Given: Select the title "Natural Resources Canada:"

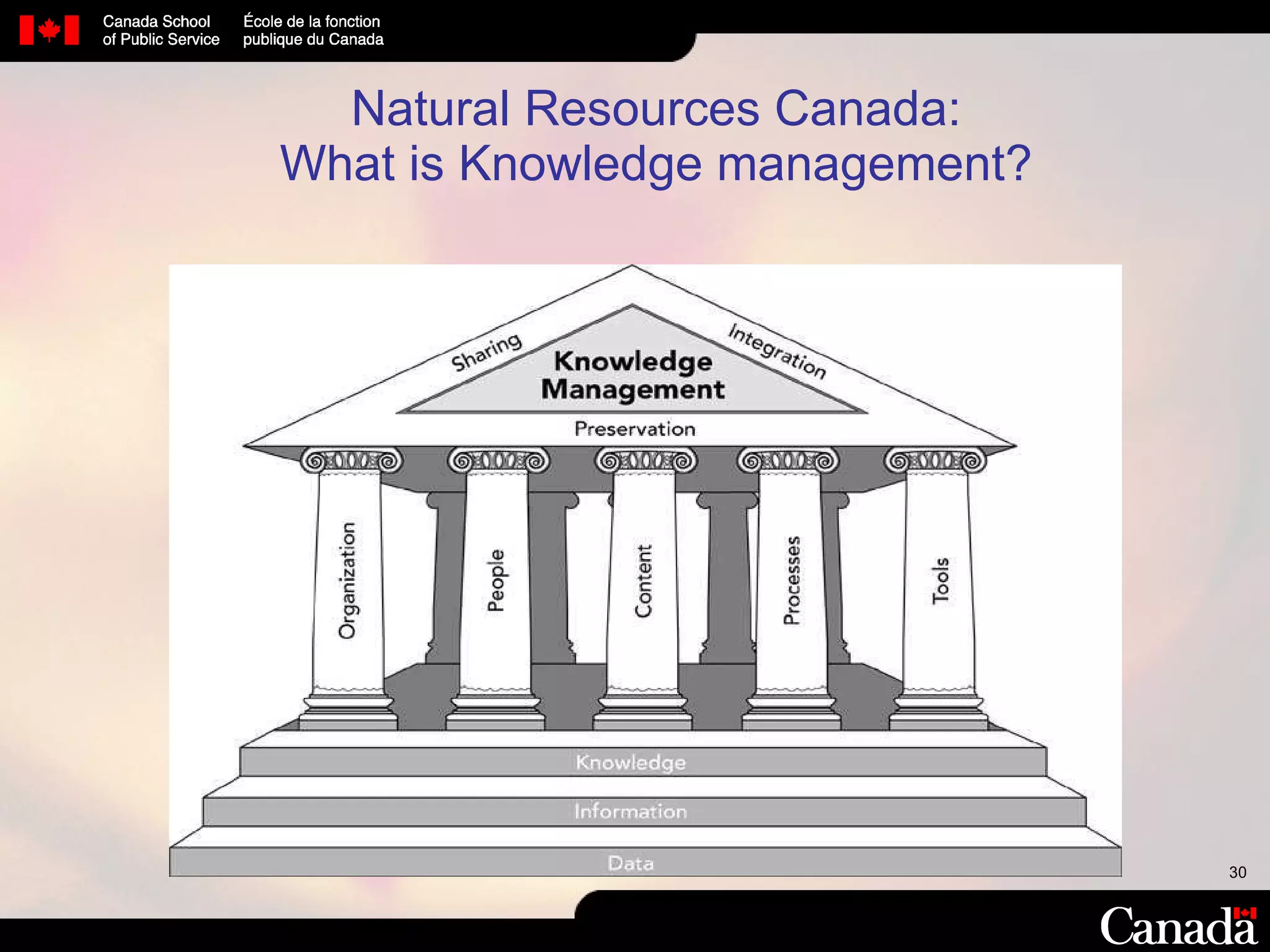Looking at the screenshot, I should coord(655,108).
